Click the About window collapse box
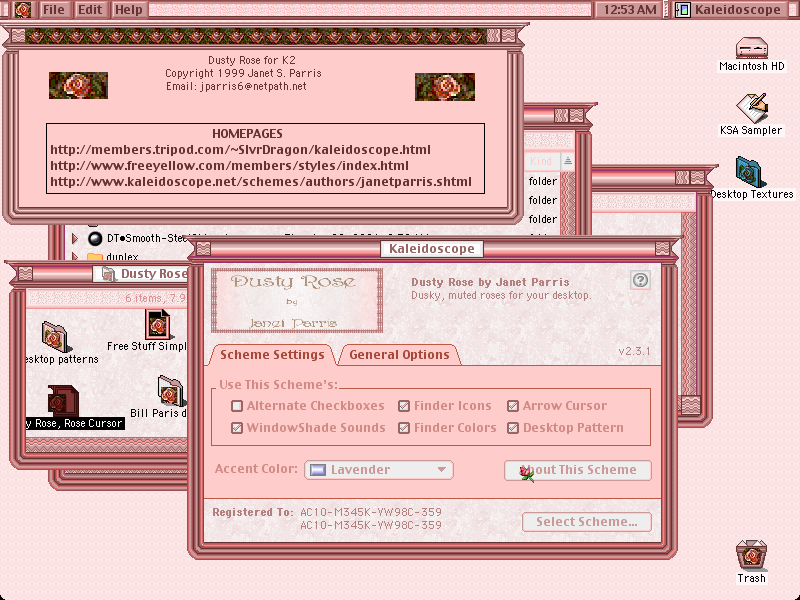The height and width of the screenshot is (600, 800). tap(509, 36)
